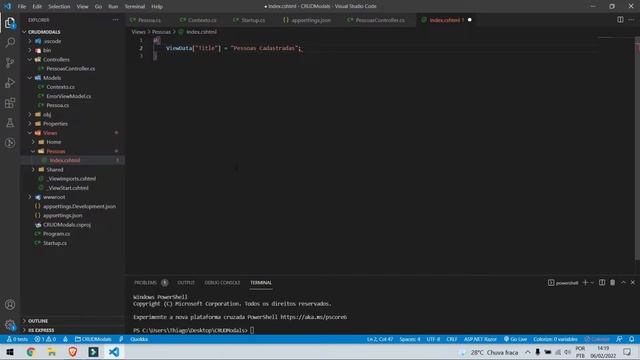Open the Run and Debug view
The width and height of the screenshot is (640, 360).
point(10,82)
